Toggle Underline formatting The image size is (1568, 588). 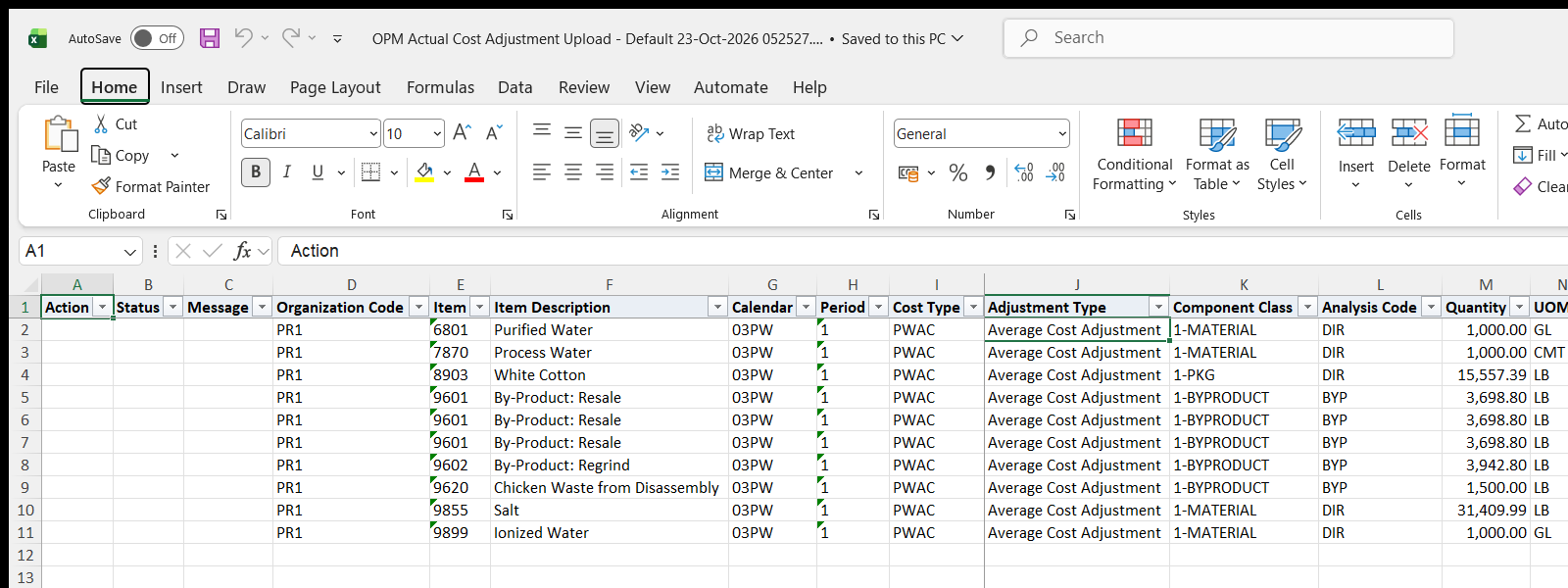tap(318, 172)
